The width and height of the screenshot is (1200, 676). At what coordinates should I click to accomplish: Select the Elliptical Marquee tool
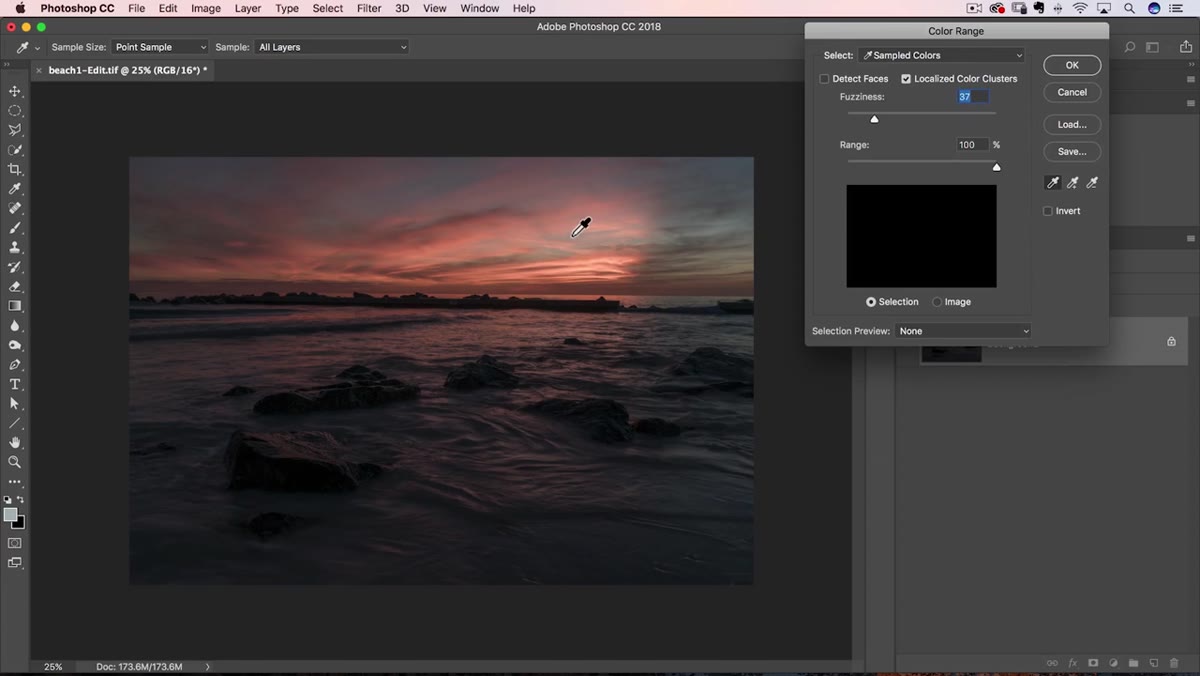15,111
